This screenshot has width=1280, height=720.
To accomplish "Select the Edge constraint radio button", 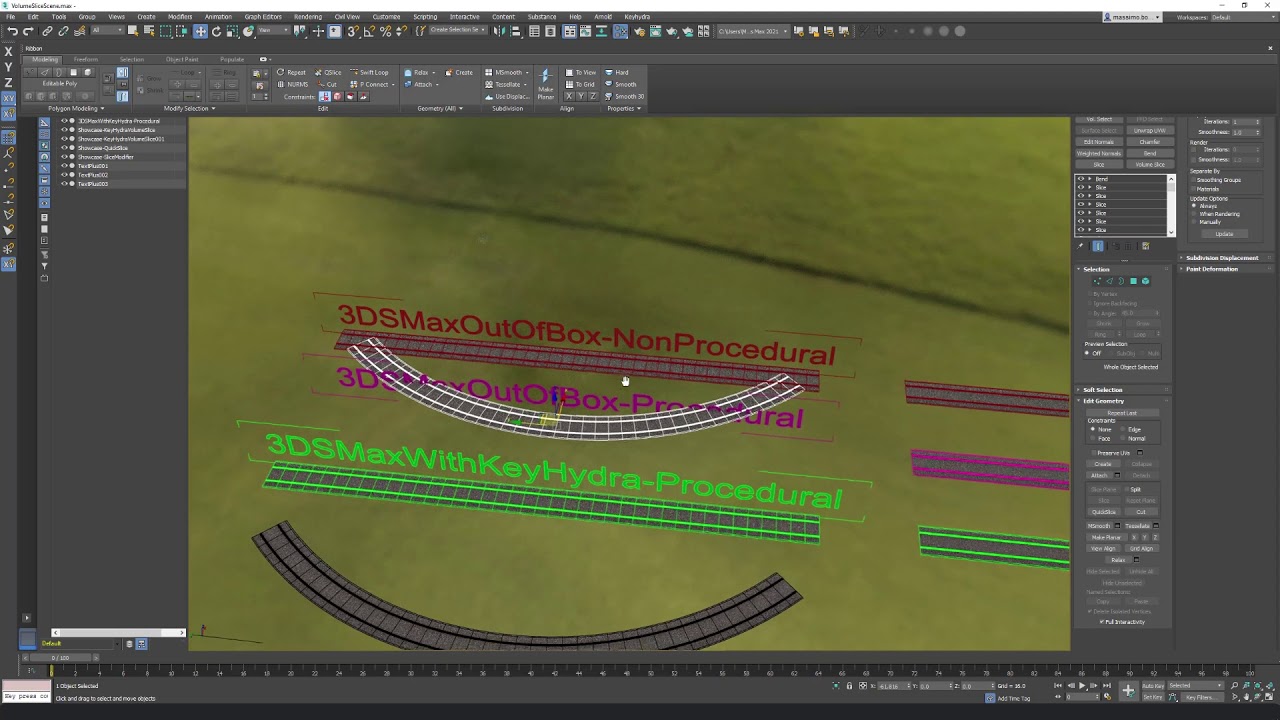I will [1123, 430].
